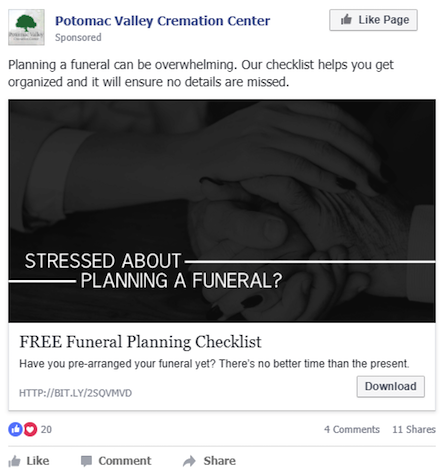
Task: Click the Download button
Action: tap(391, 387)
